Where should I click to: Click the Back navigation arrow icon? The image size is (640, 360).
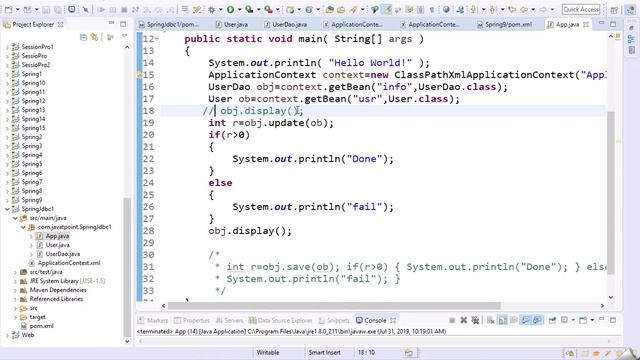click(x=524, y=9)
